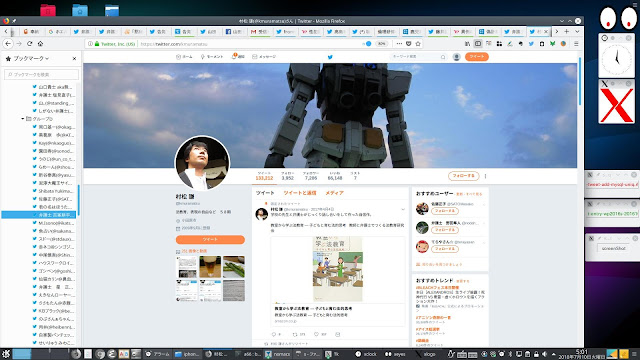
Task: Click the like heart on the pinned tweet
Action: pyautogui.click(x=316, y=334)
